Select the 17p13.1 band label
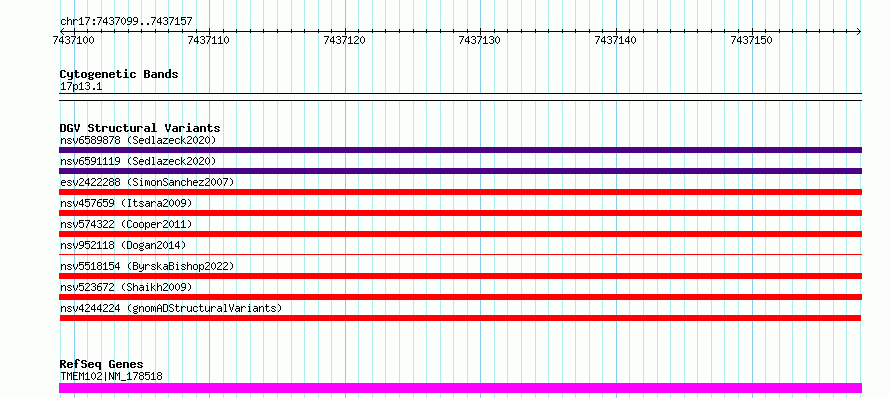 (x=81, y=87)
